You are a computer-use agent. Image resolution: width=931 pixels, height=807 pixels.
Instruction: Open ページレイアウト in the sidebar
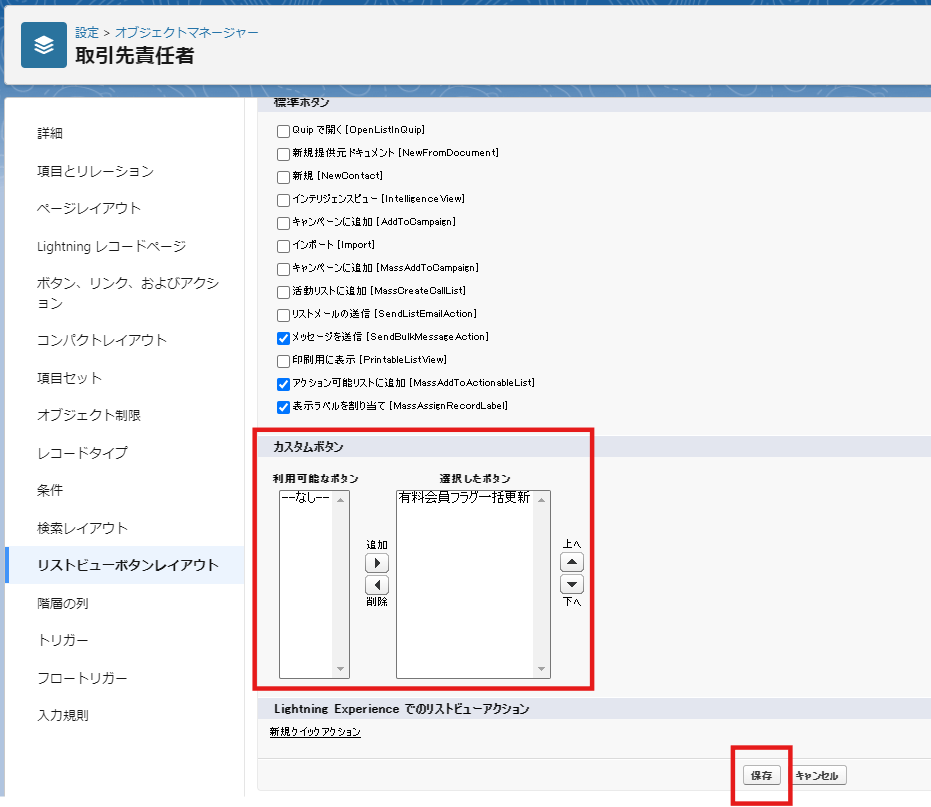tap(88, 208)
